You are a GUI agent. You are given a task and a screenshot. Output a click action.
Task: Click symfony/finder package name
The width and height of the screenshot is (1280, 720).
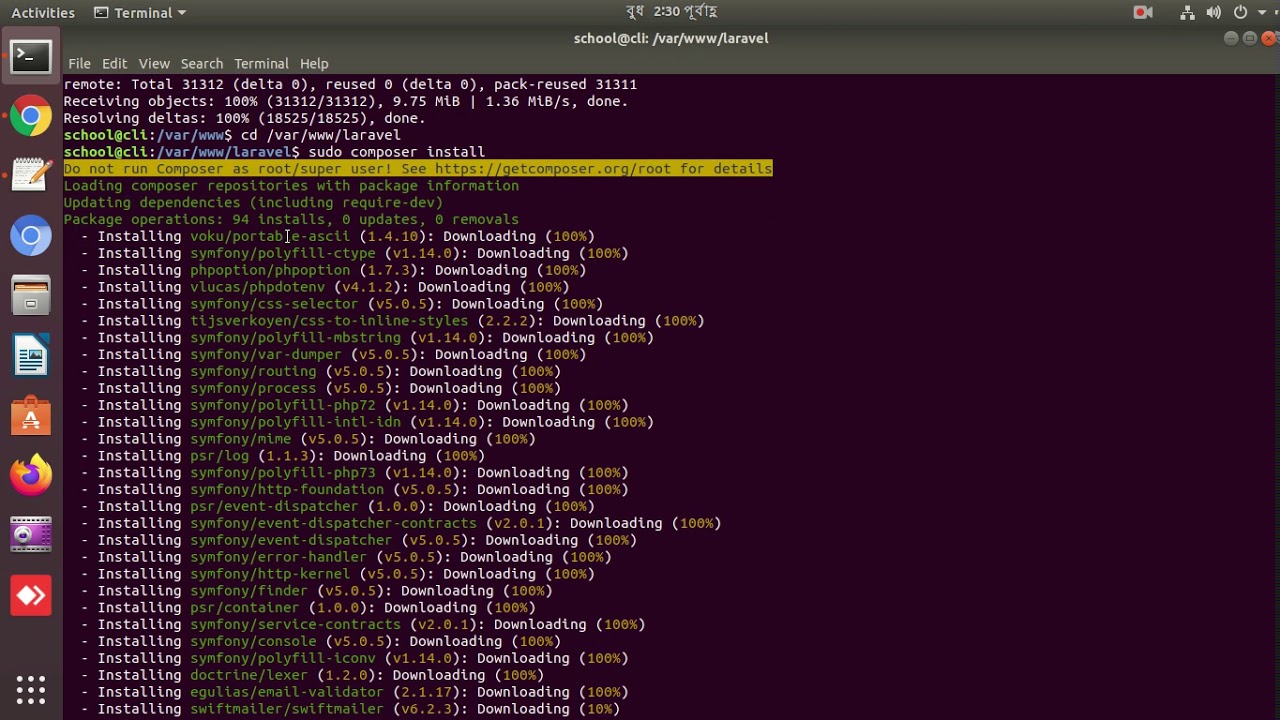pos(249,591)
